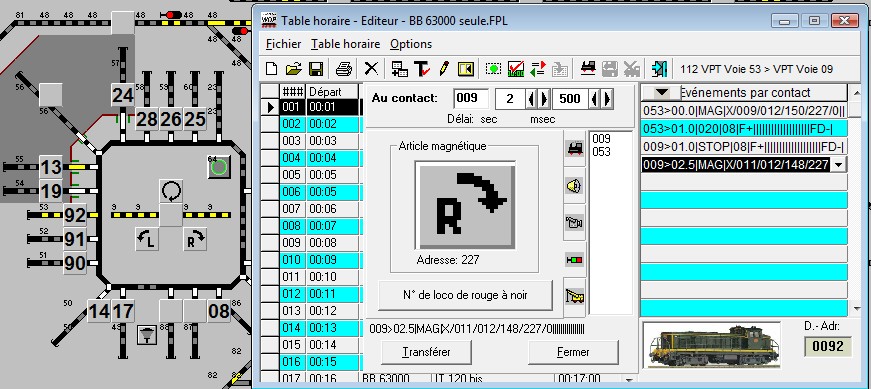Click the Transférer button
Image resolution: width=871 pixels, height=389 pixels.
click(426, 352)
